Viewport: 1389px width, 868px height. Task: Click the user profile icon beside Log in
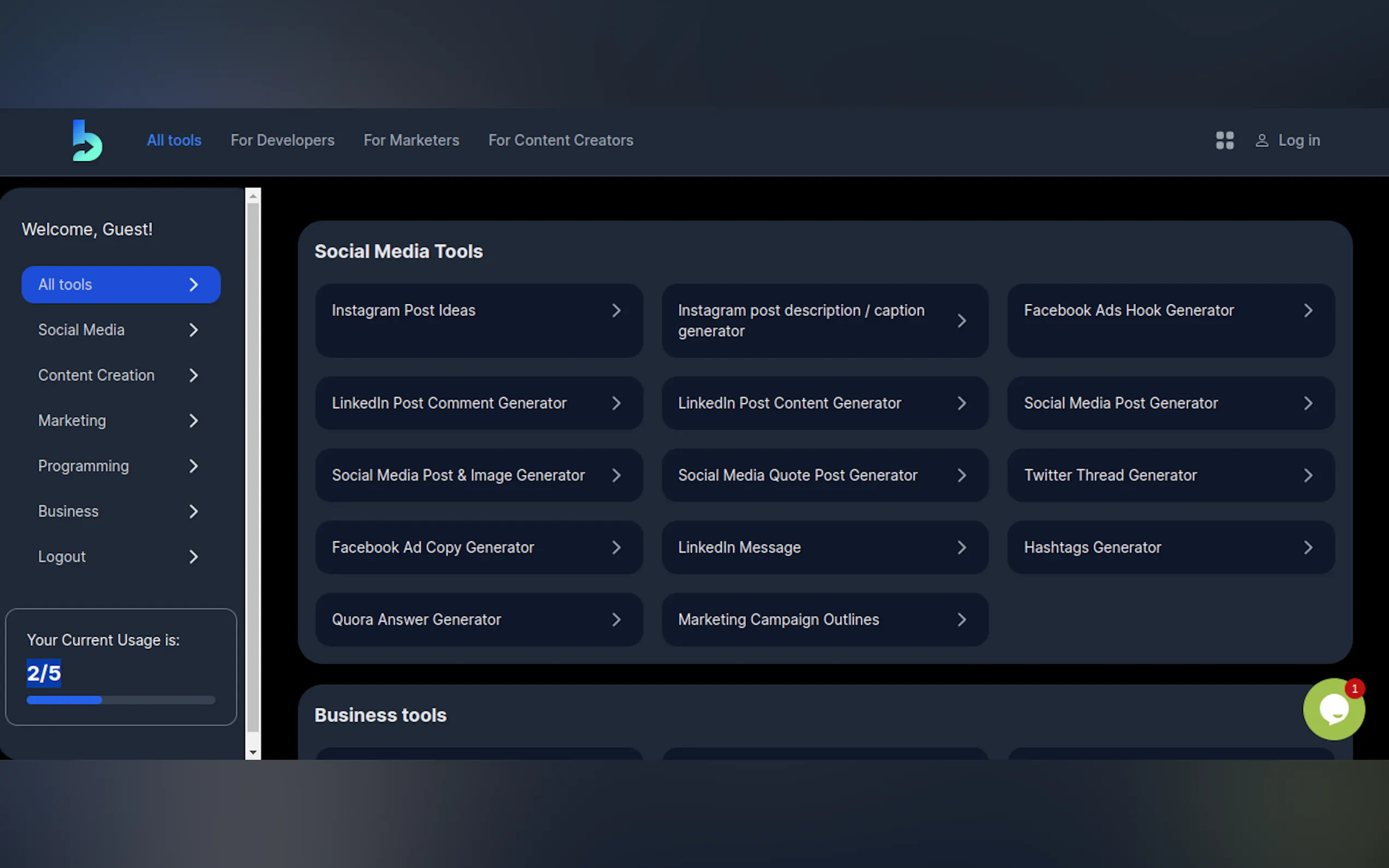(x=1262, y=140)
